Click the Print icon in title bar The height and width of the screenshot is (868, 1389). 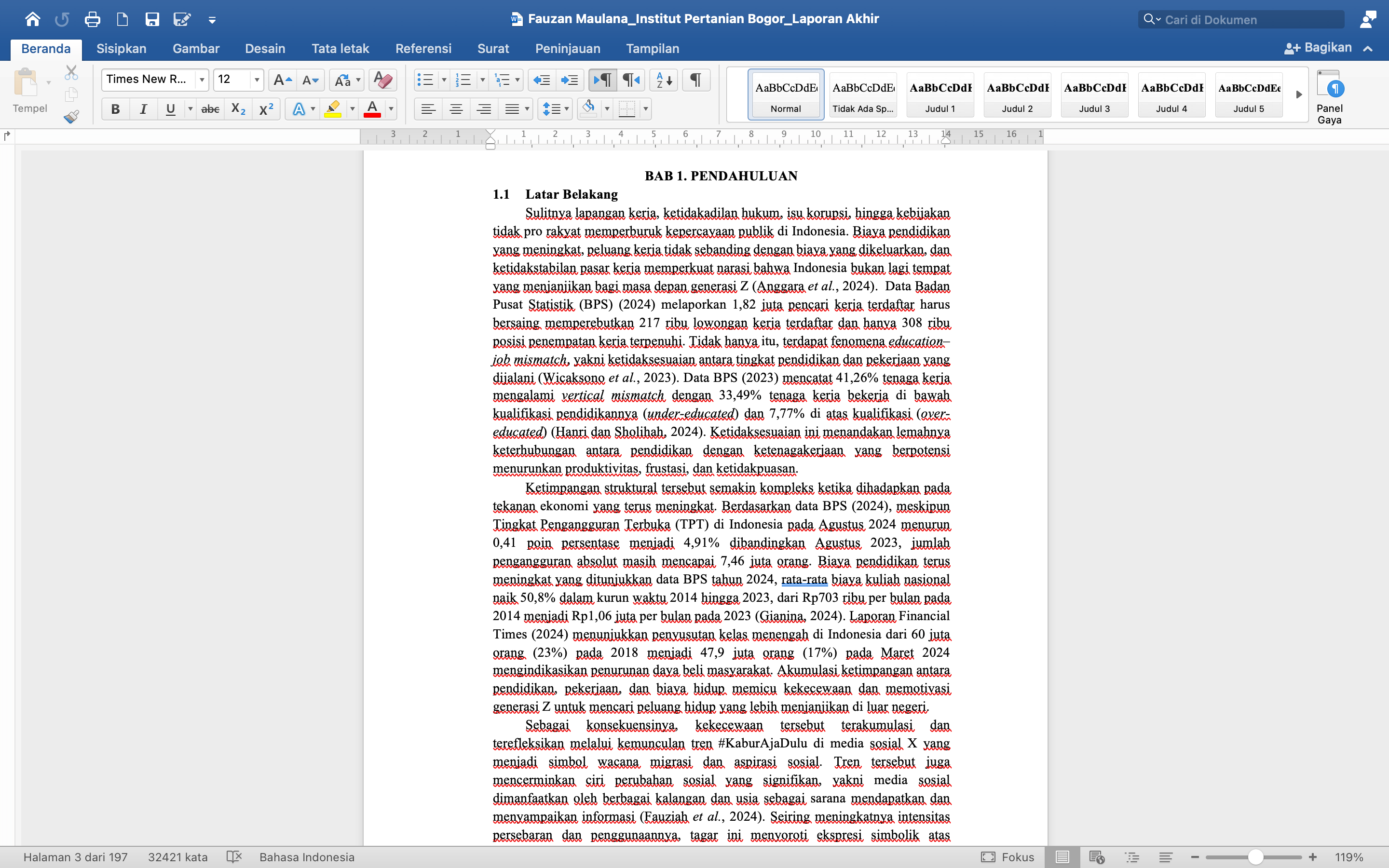coord(92,19)
